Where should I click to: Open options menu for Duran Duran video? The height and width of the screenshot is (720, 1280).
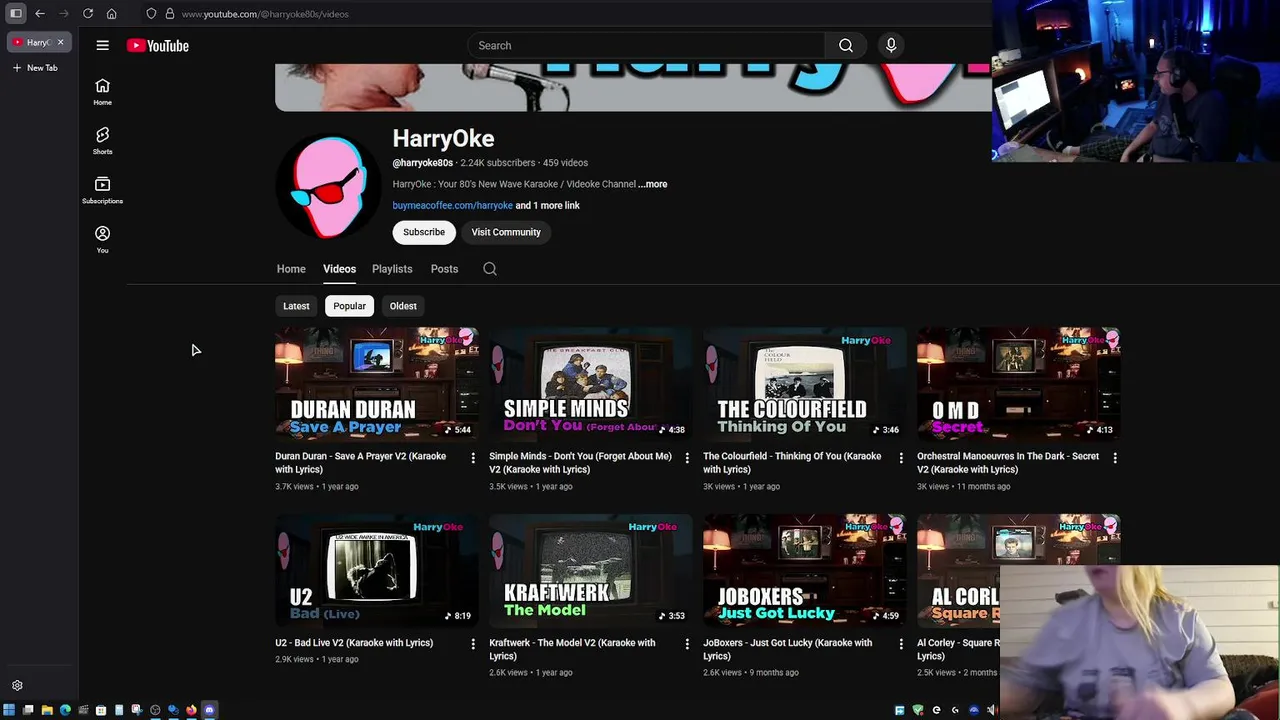click(x=473, y=458)
